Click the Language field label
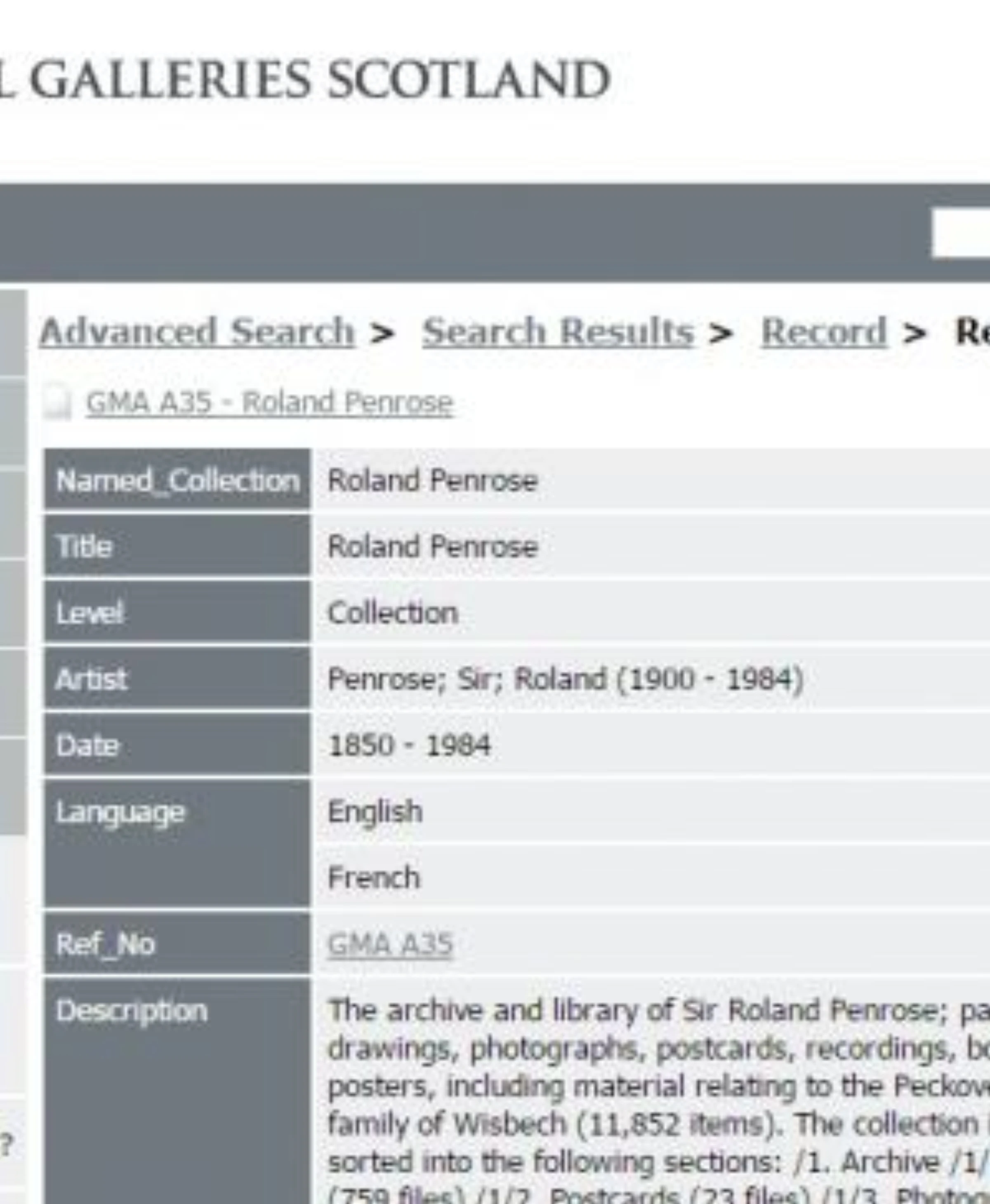 pos(120,812)
